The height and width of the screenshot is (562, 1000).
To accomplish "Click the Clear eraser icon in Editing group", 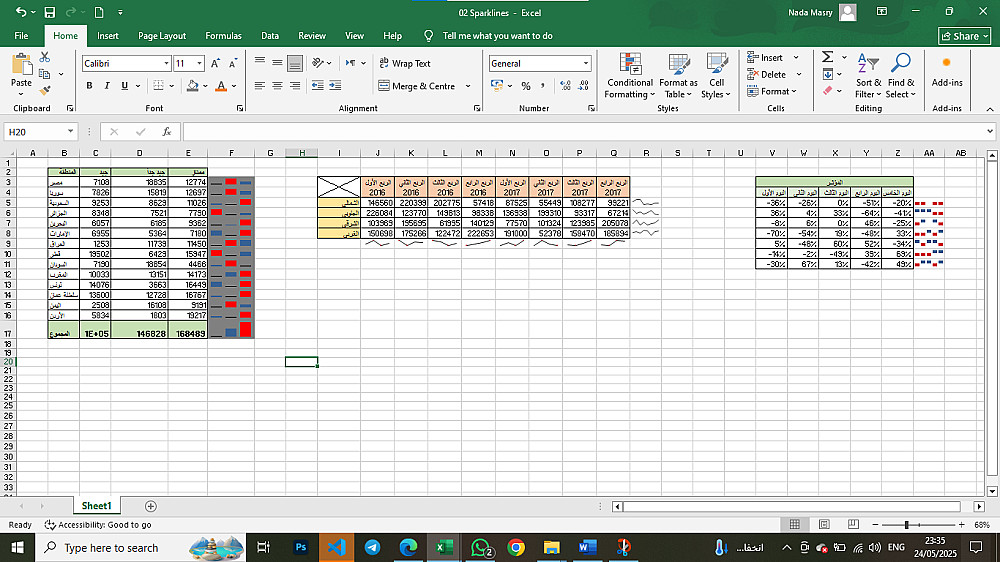I will coord(828,91).
